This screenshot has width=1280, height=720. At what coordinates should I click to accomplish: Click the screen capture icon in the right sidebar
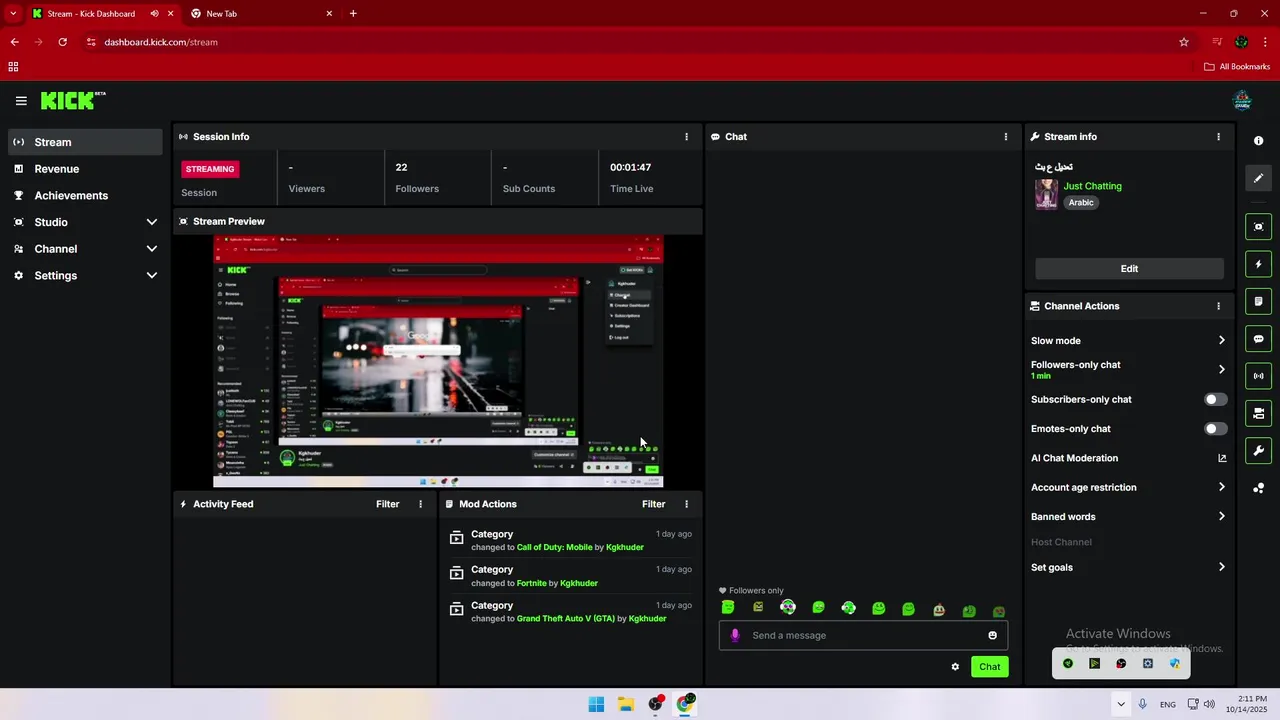(x=1259, y=227)
